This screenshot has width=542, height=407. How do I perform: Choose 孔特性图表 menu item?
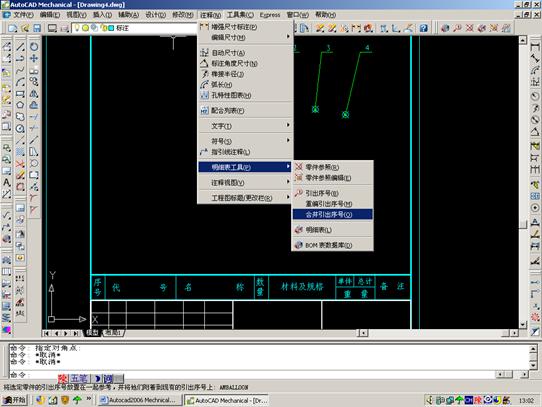(245, 95)
